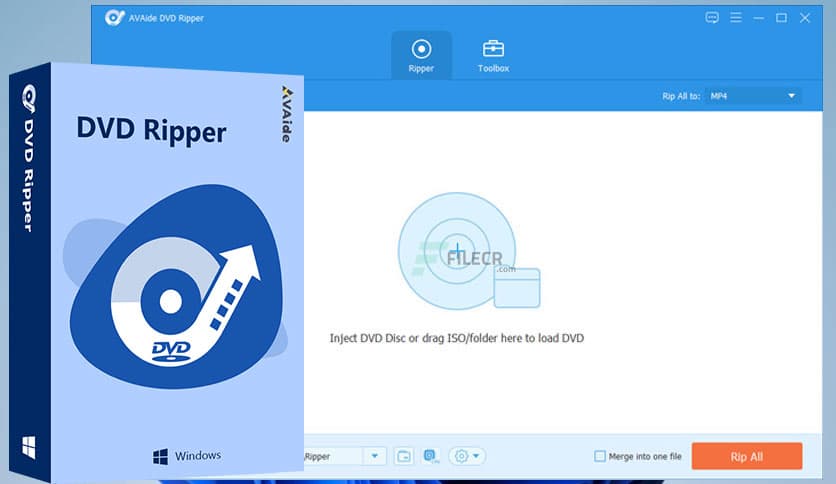Expand the save path dropdown arrow
The height and width of the screenshot is (484, 836).
(375, 456)
